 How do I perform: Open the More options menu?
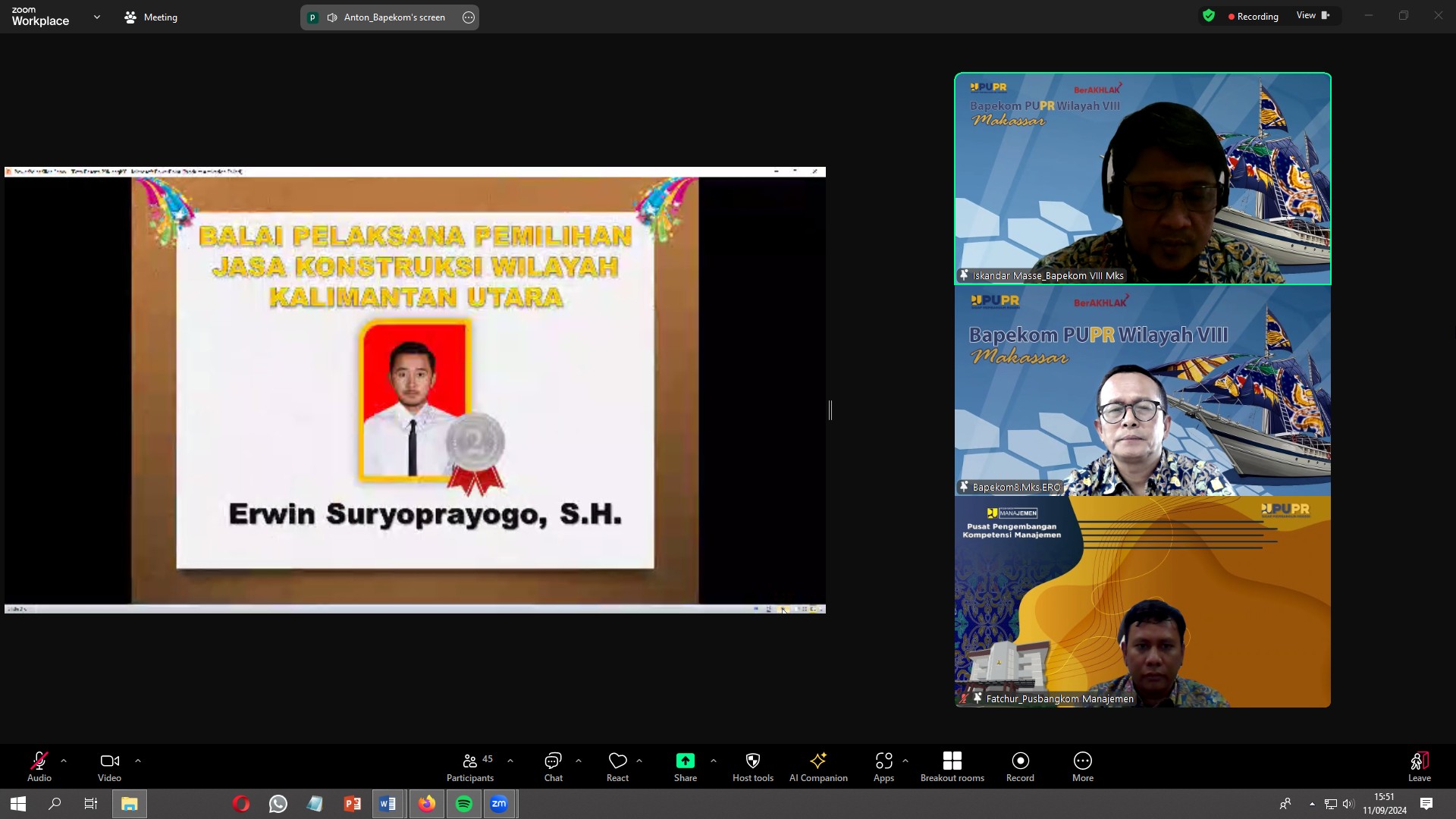click(x=1083, y=766)
